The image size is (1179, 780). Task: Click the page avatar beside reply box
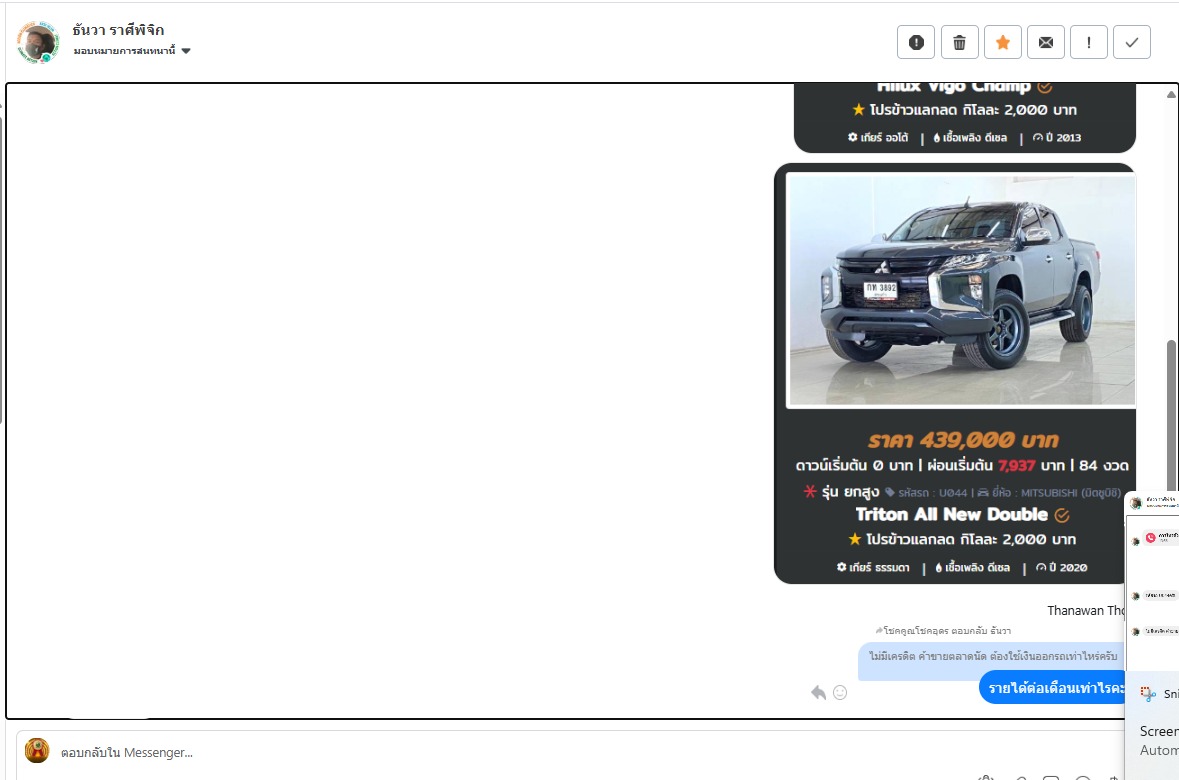(37, 751)
